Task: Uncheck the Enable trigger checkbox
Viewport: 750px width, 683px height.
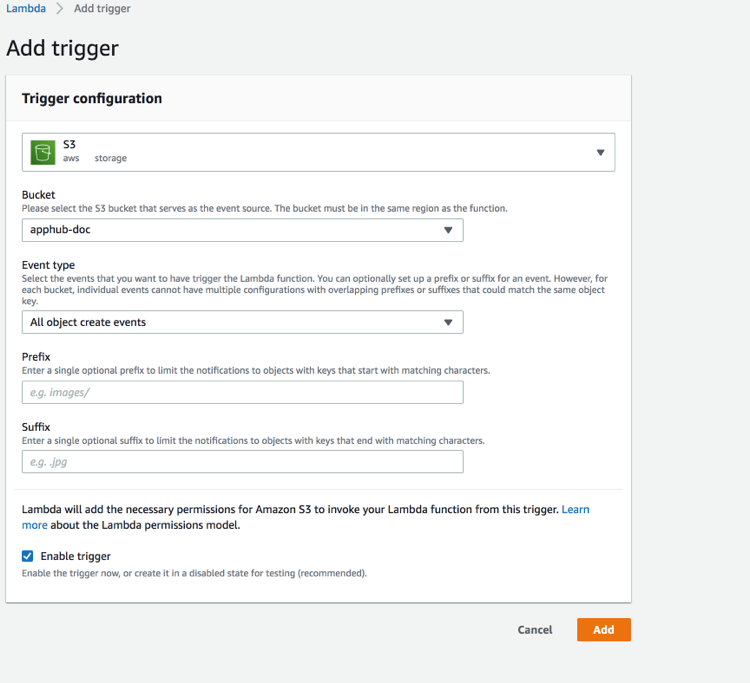Action: pos(27,556)
